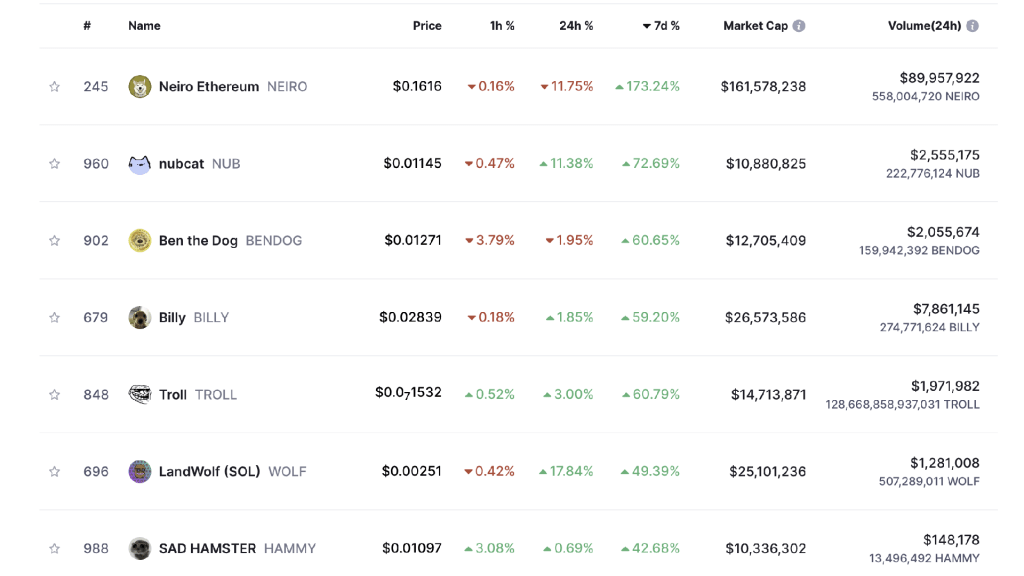Click the SAD HAMSTER coin logo
Screen dimensions: 1024x576
pyautogui.click(x=140, y=549)
